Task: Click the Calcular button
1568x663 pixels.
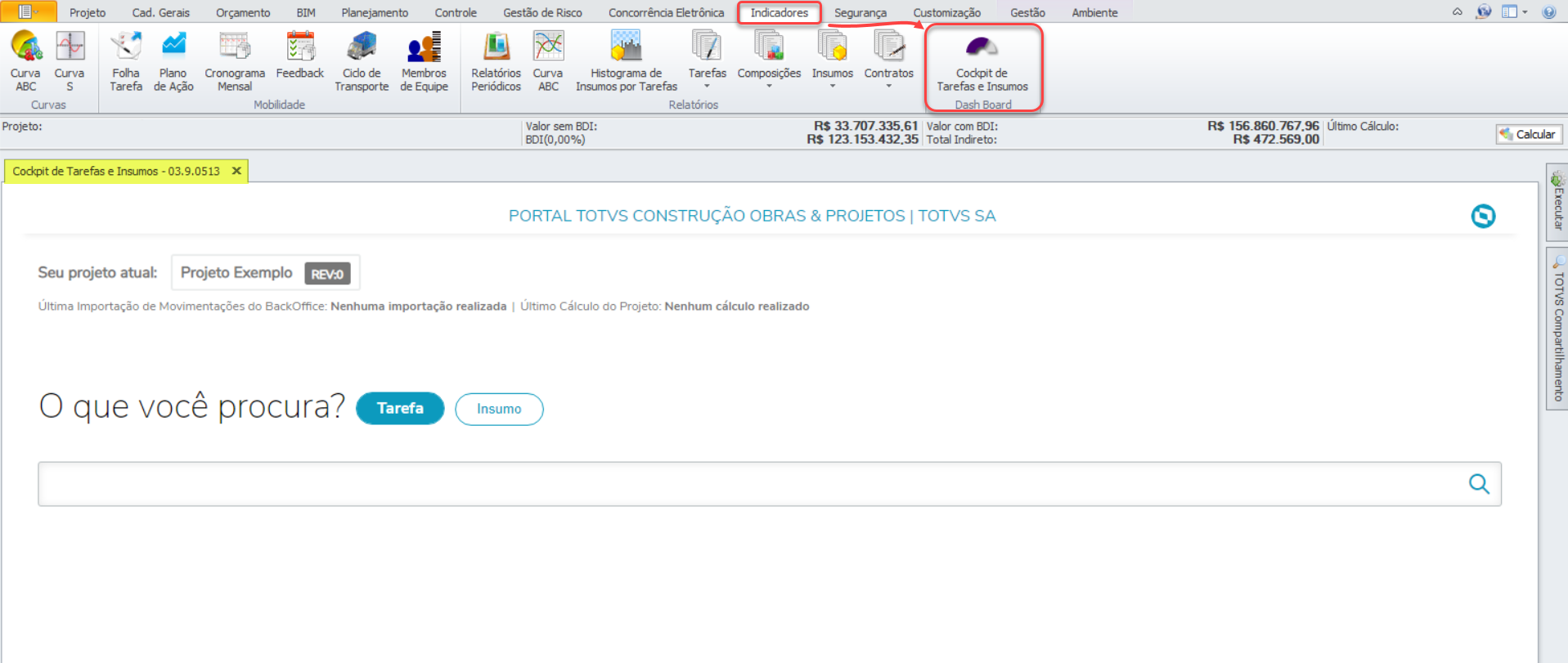Action: 1528,134
